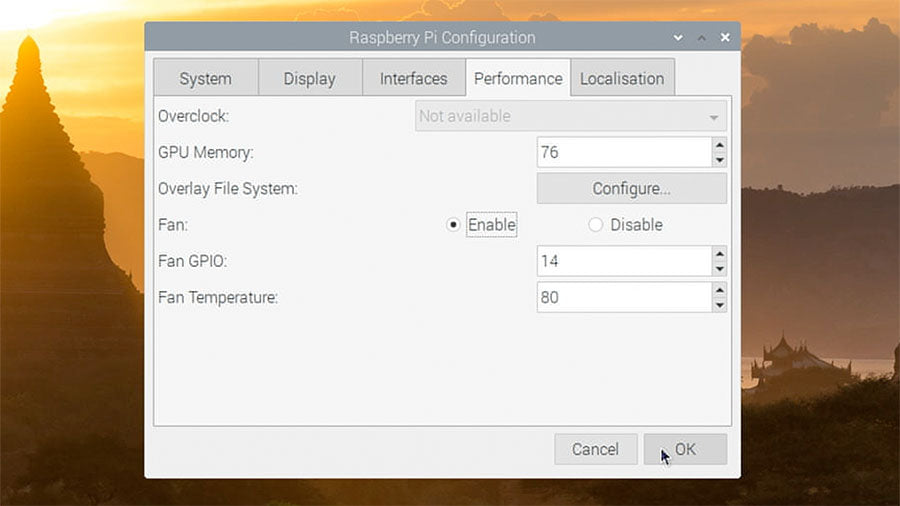The height and width of the screenshot is (506, 900).
Task: Click the Fan Temperature input field
Action: [x=624, y=297]
